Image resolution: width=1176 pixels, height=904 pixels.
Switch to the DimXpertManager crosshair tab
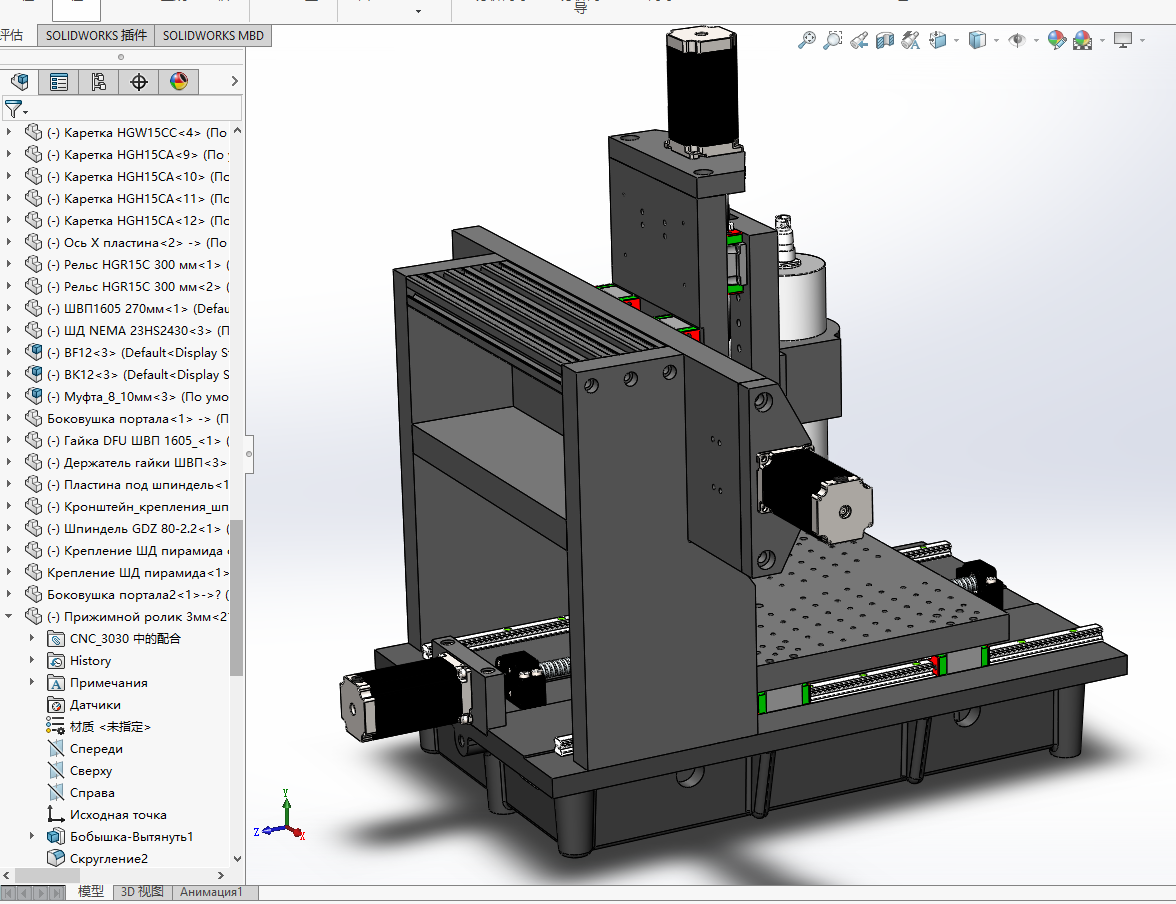tap(139, 82)
